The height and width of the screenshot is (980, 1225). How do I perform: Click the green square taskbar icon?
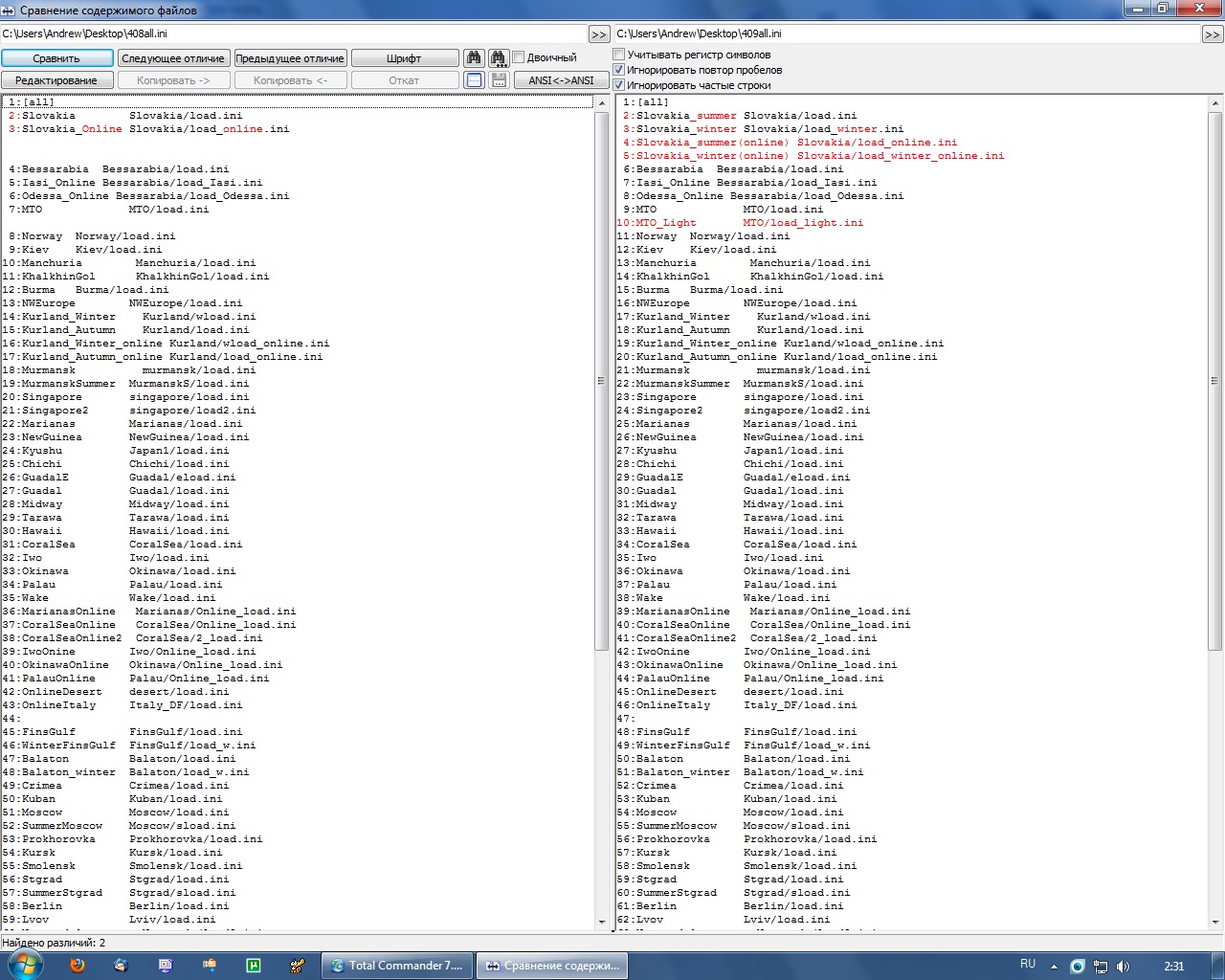254,965
